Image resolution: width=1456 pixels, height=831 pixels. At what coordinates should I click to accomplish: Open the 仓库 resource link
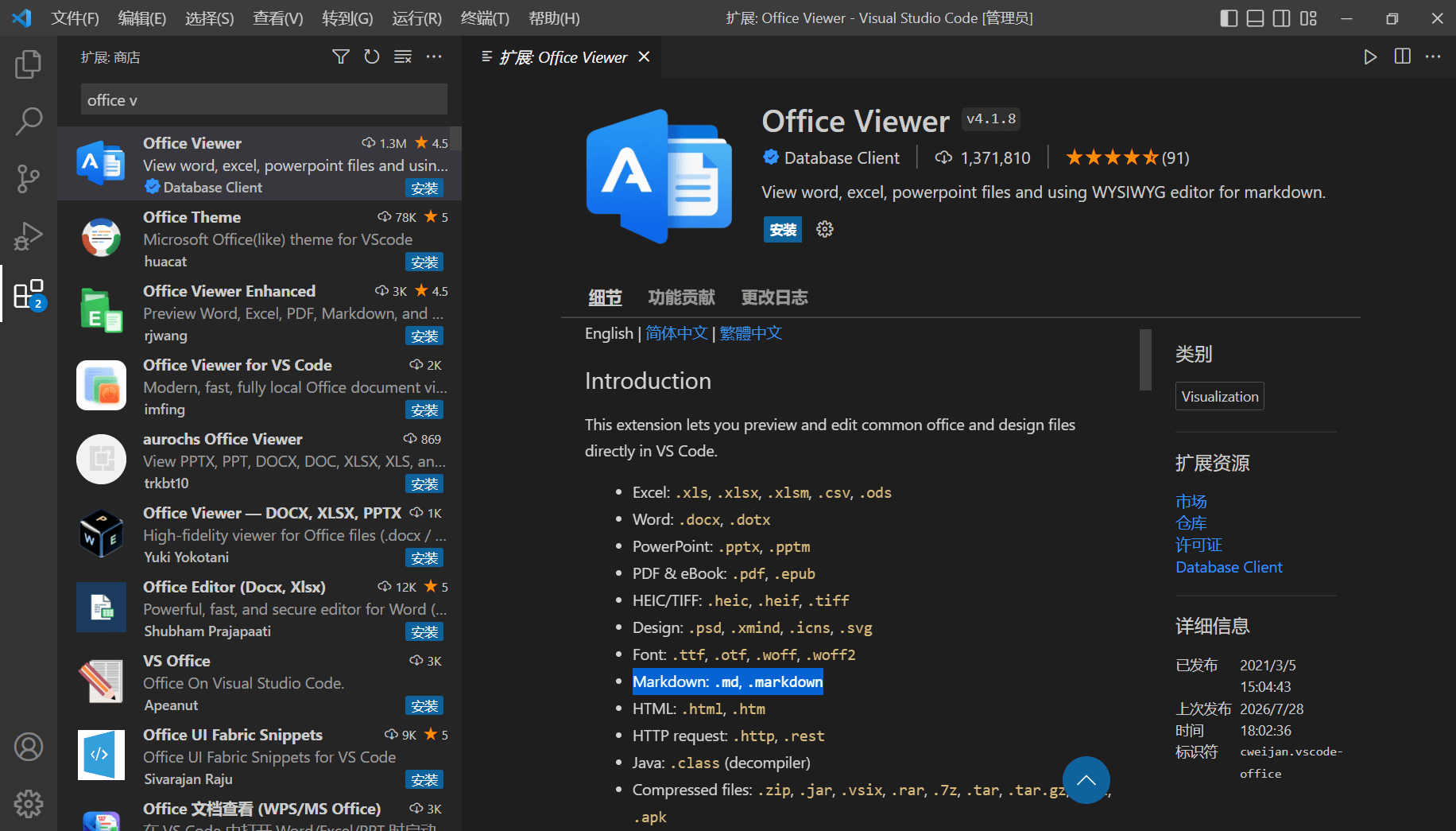coord(1191,523)
